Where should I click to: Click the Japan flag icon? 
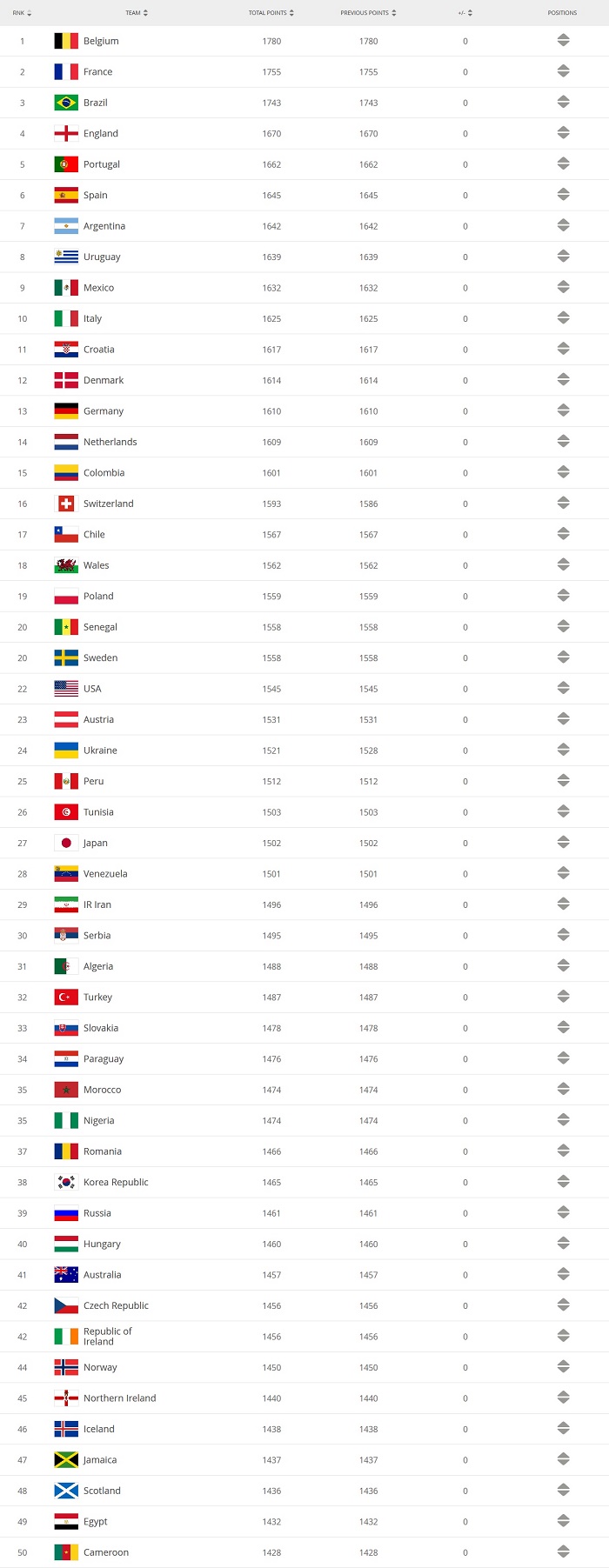66,843
